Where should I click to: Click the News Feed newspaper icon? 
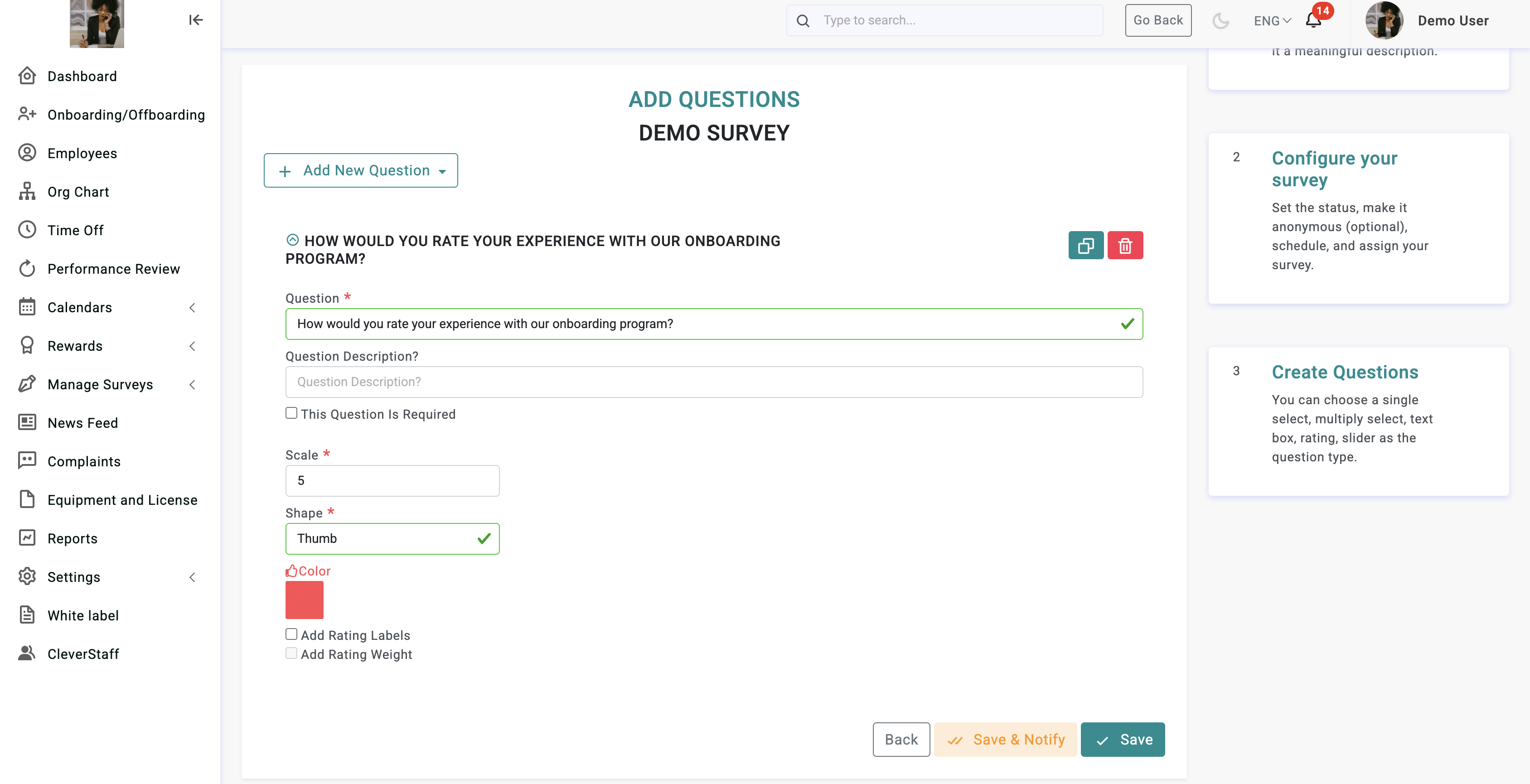point(27,422)
